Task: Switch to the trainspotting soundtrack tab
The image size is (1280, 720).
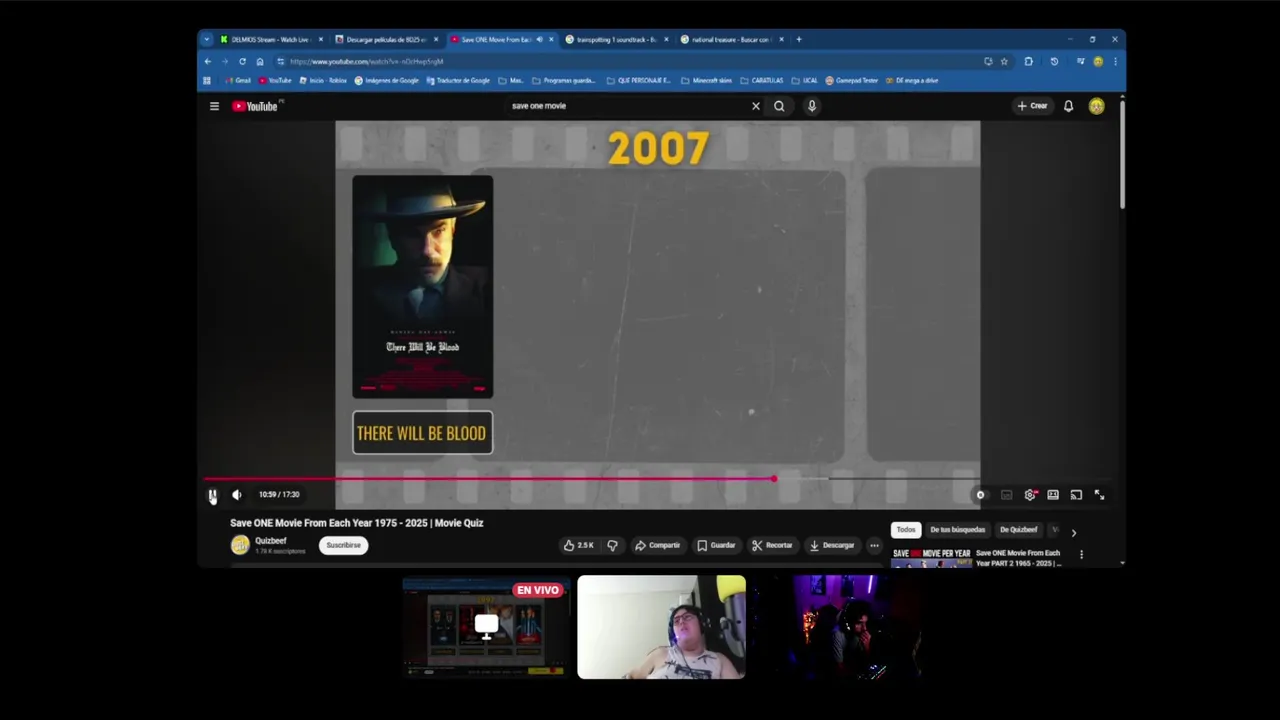Action: coord(616,40)
